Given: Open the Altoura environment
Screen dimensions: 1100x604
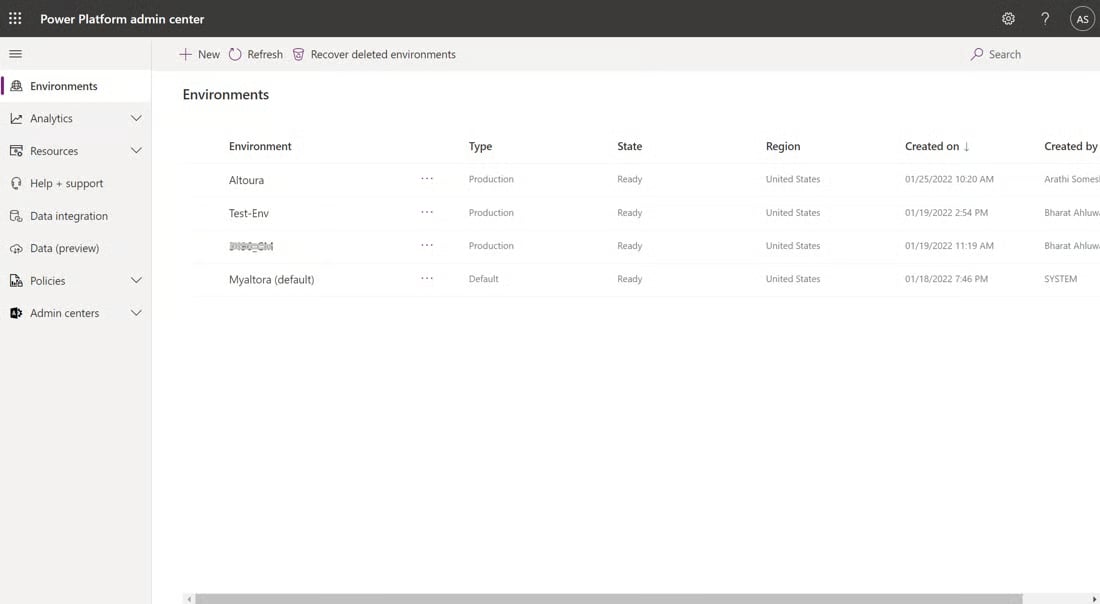Looking at the screenshot, I should coord(246,180).
